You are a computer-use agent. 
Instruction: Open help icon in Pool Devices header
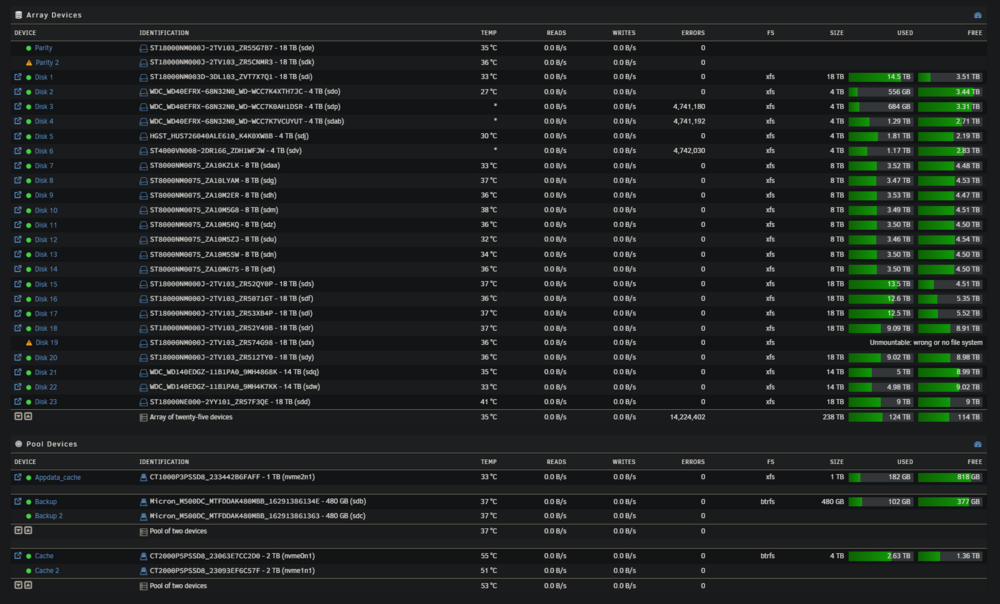pos(978,444)
